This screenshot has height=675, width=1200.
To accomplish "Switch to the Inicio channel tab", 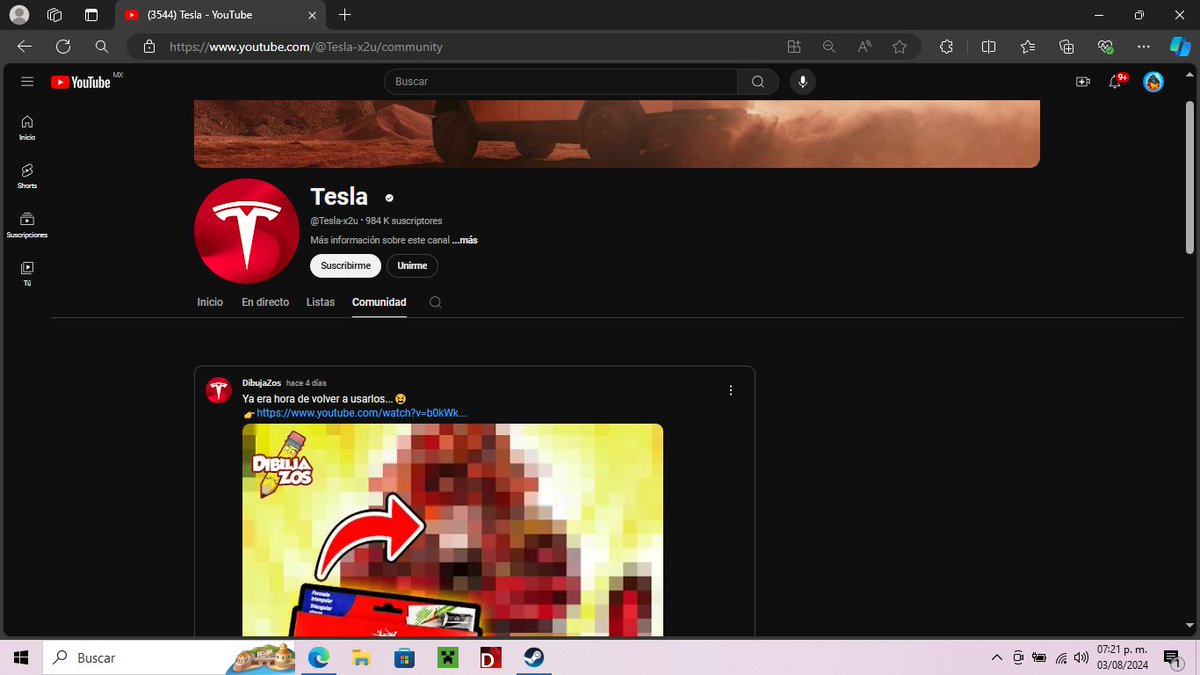I will click(x=210, y=302).
